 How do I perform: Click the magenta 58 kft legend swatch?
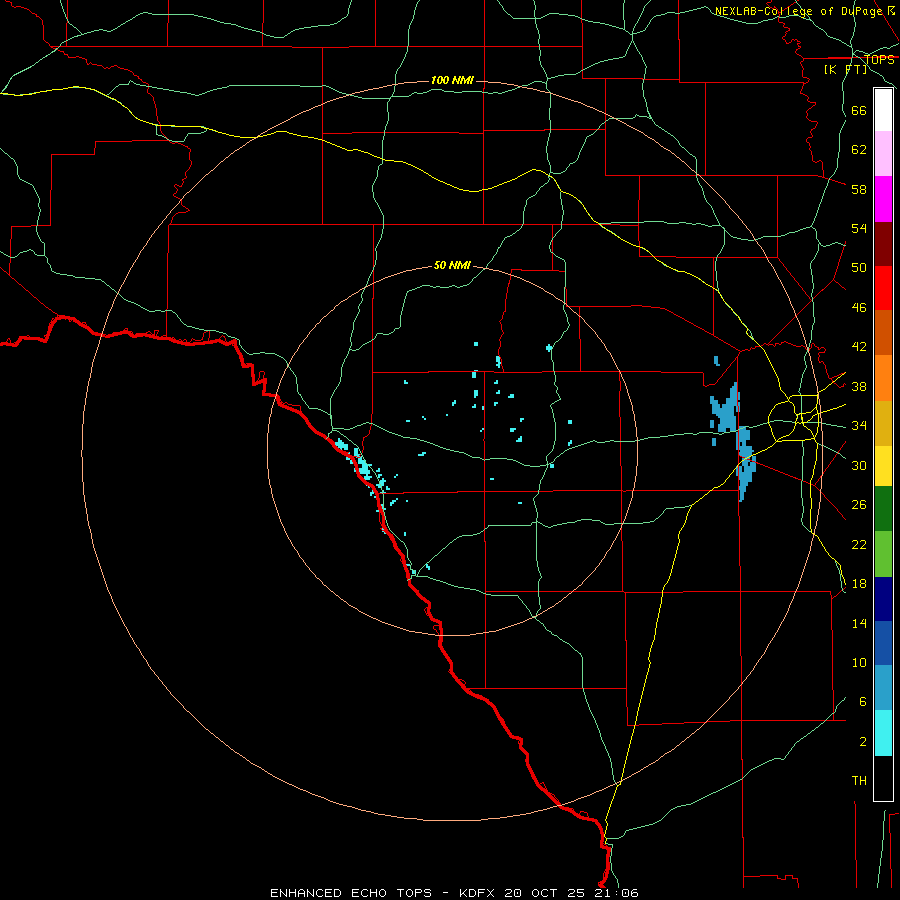pyautogui.click(x=883, y=199)
